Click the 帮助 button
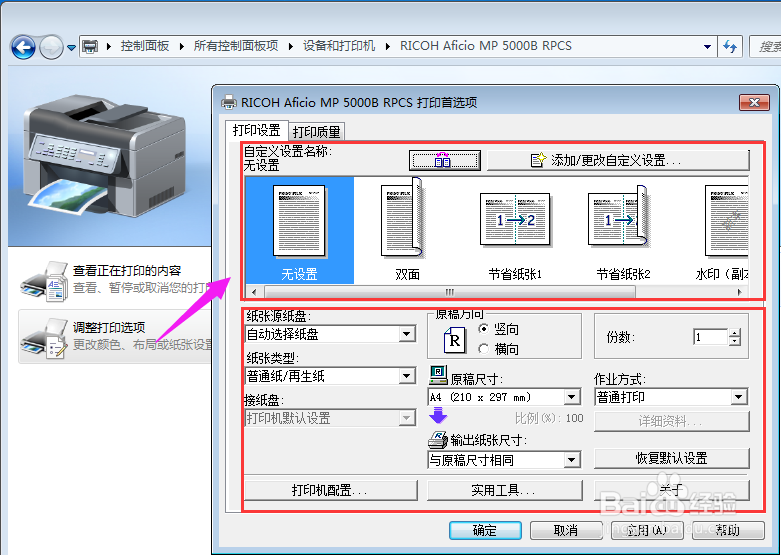 (728, 531)
